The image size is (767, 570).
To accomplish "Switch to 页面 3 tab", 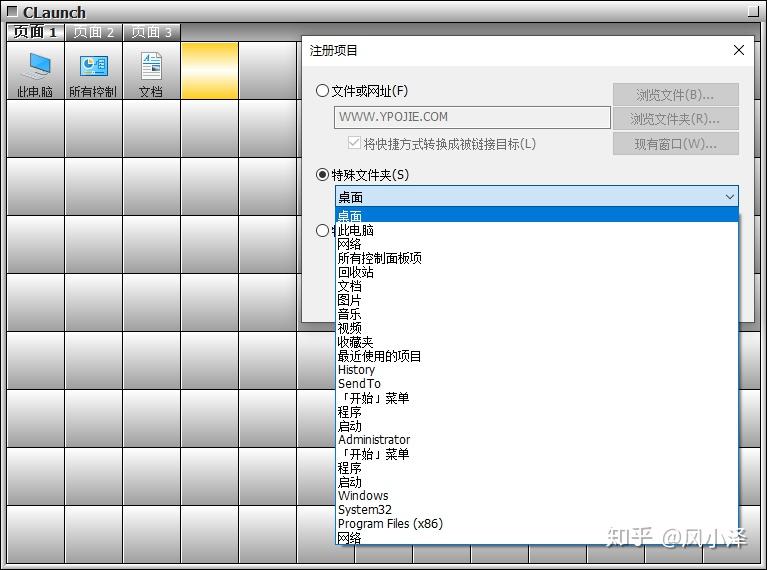I will pos(152,32).
